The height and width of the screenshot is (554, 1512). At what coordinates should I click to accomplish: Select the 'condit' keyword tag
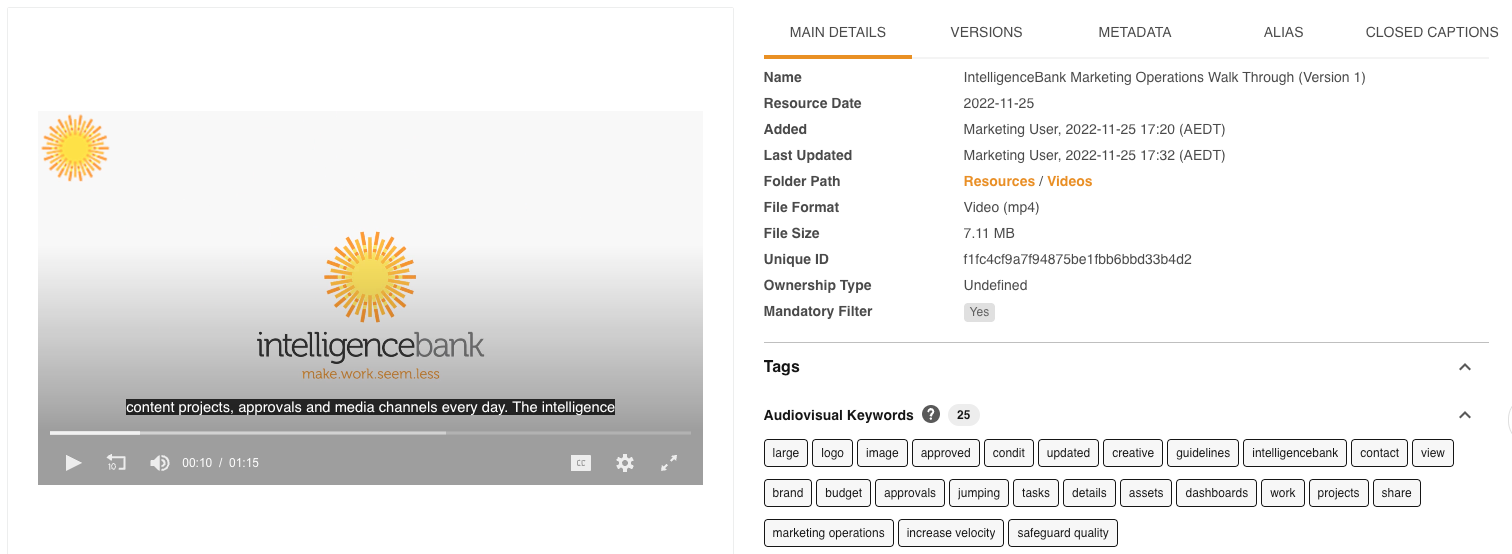(x=1009, y=453)
